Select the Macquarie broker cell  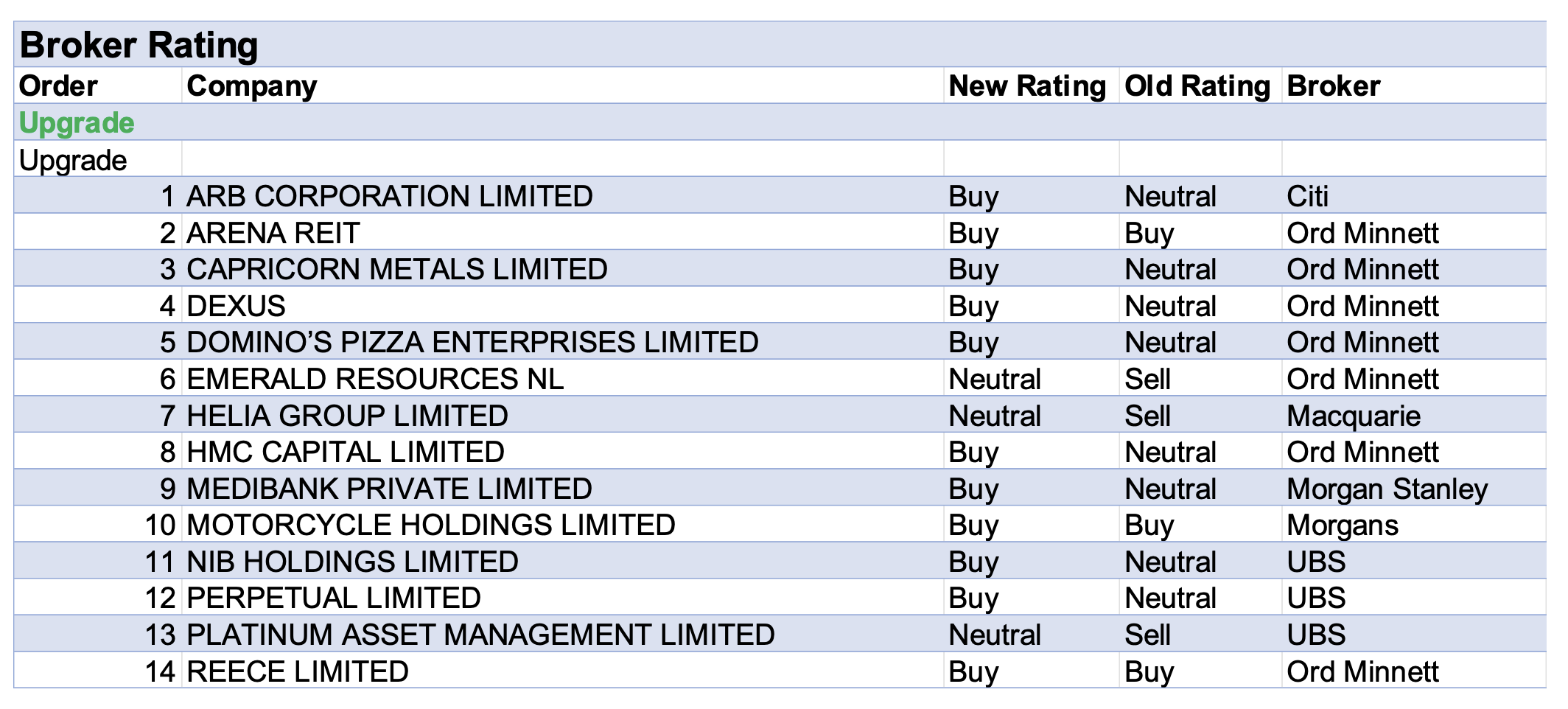click(x=1353, y=416)
